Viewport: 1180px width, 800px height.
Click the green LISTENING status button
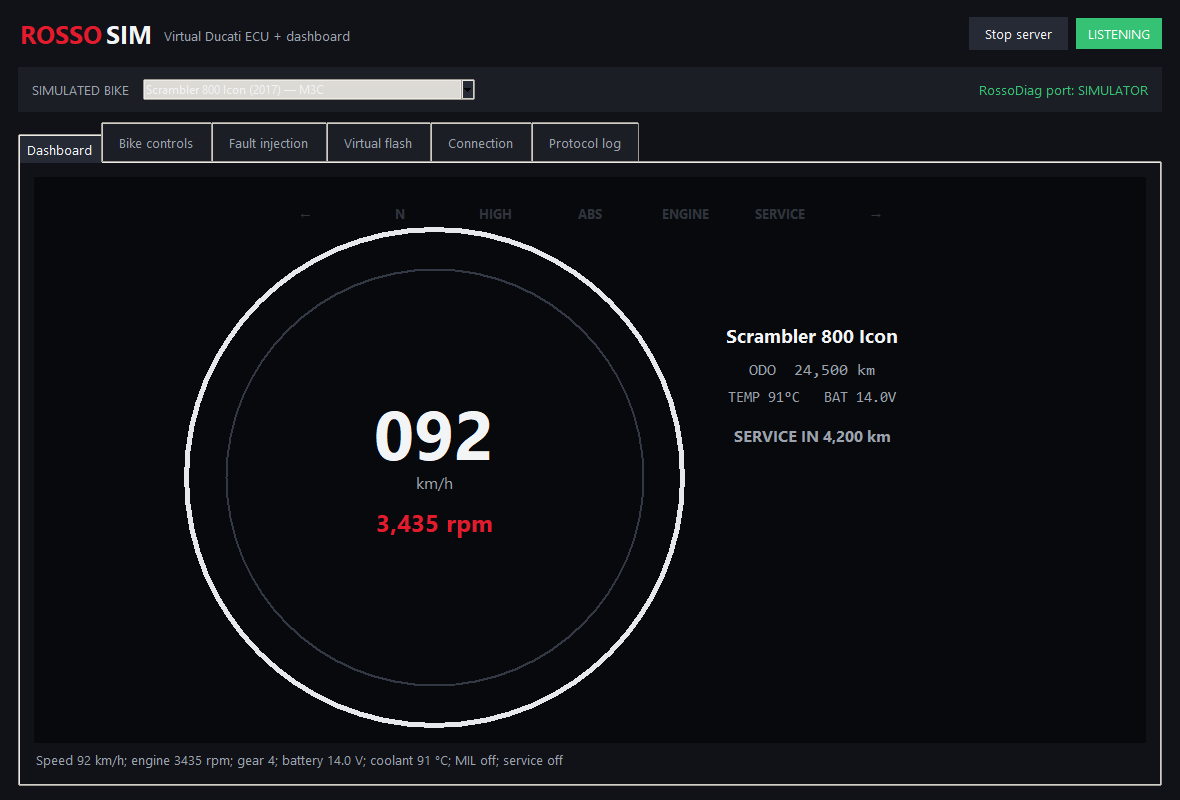1118,34
